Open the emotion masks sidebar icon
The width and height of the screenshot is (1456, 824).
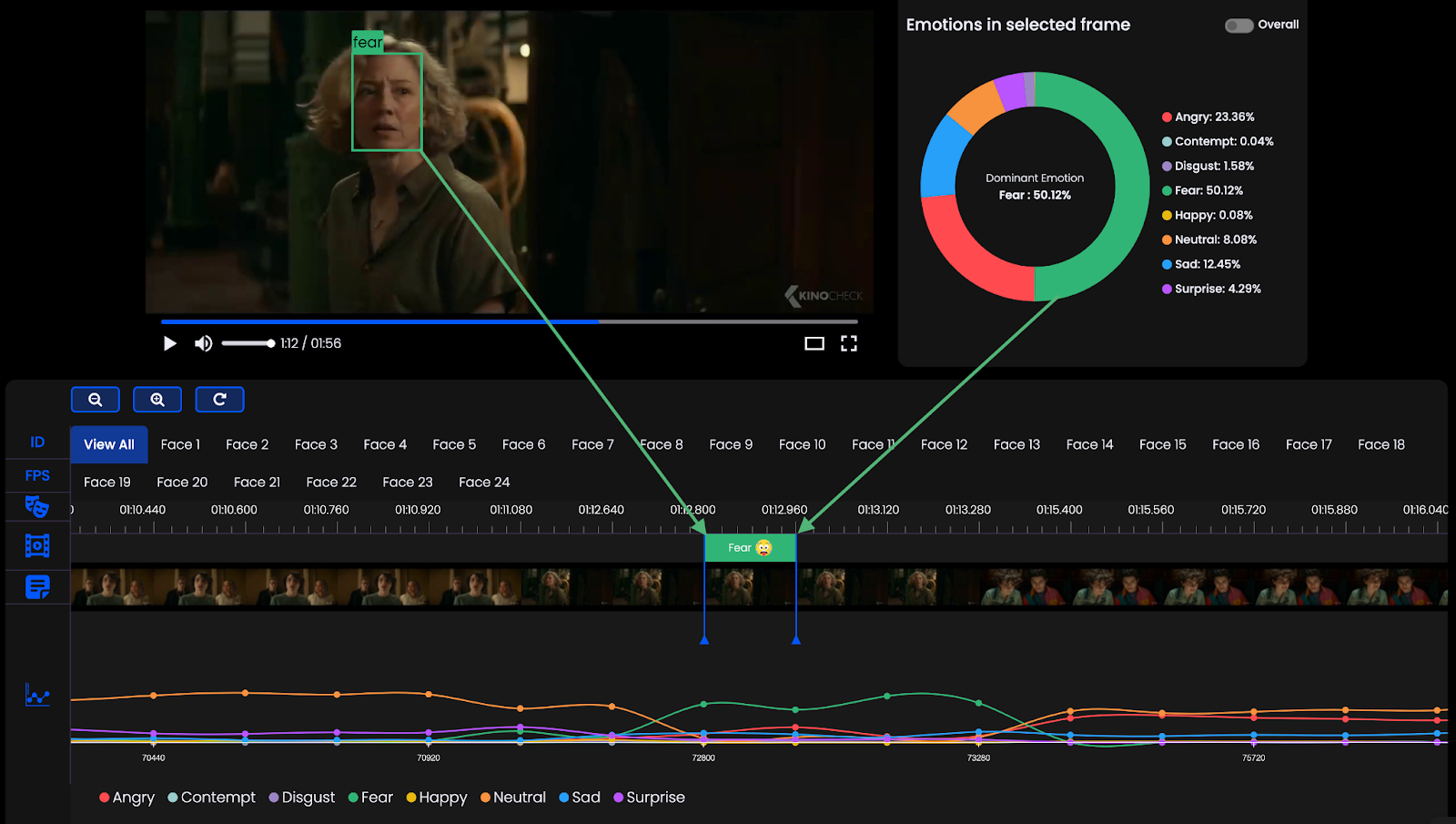point(37,506)
